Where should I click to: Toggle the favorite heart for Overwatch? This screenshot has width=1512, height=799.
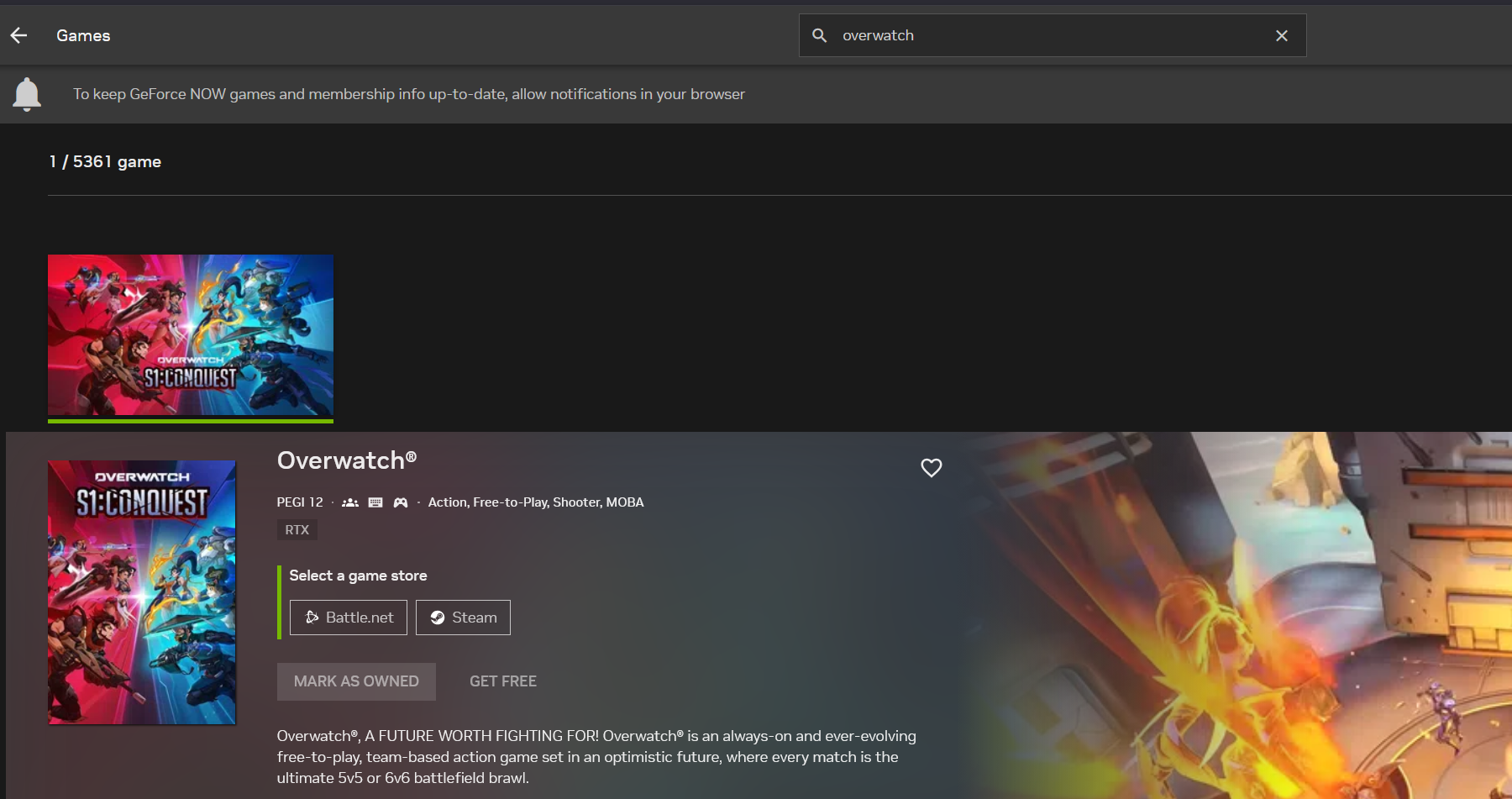[x=931, y=468]
